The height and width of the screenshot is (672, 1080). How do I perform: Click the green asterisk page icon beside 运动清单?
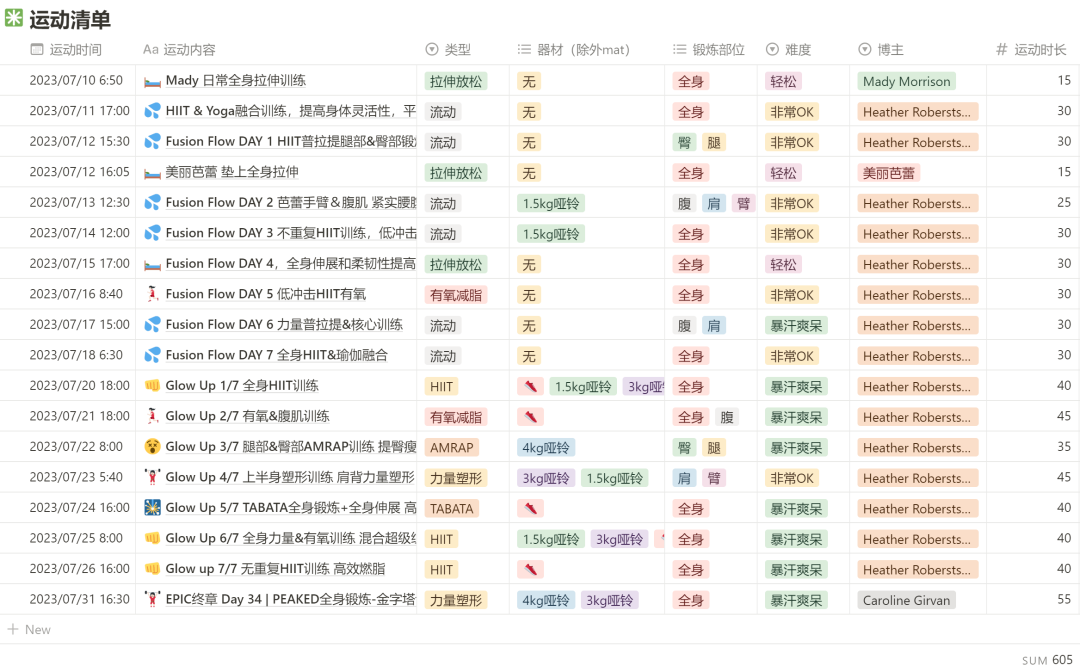(x=14, y=17)
